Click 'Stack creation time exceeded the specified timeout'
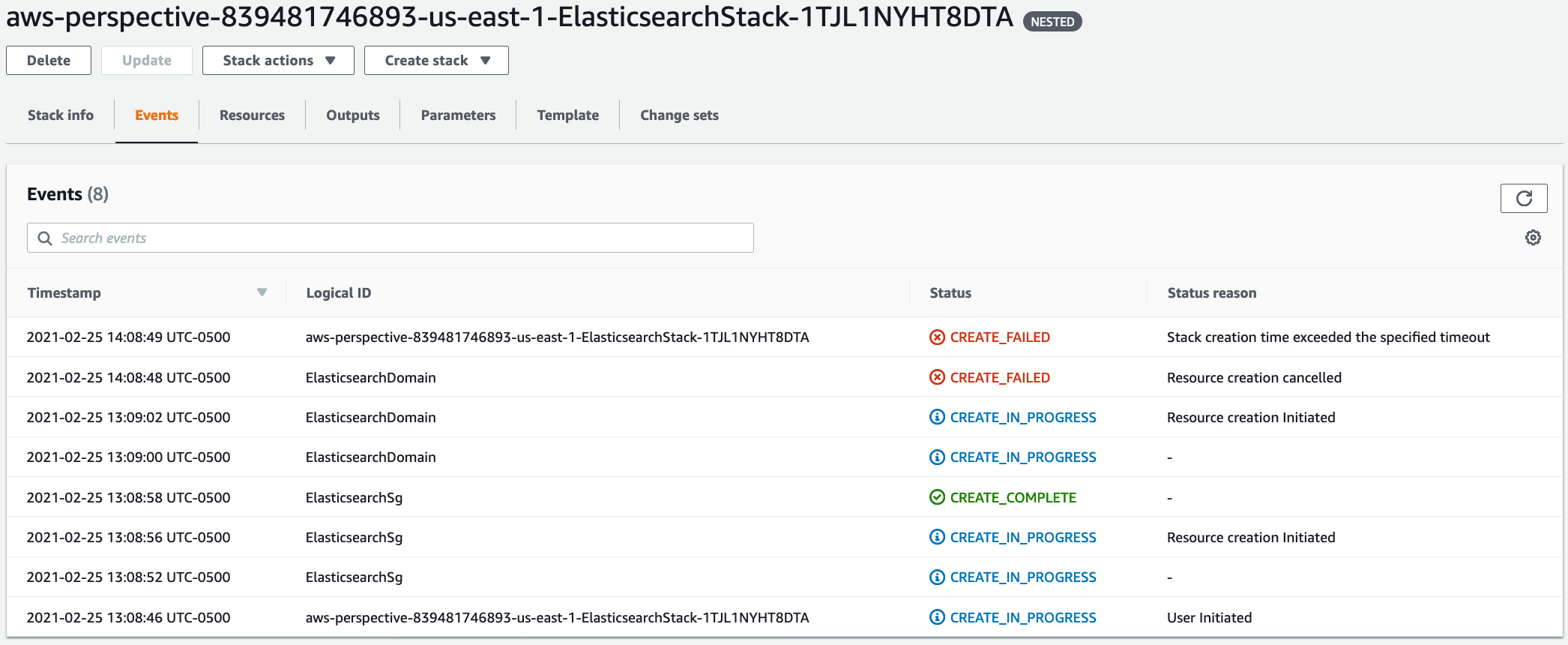 (x=1328, y=337)
